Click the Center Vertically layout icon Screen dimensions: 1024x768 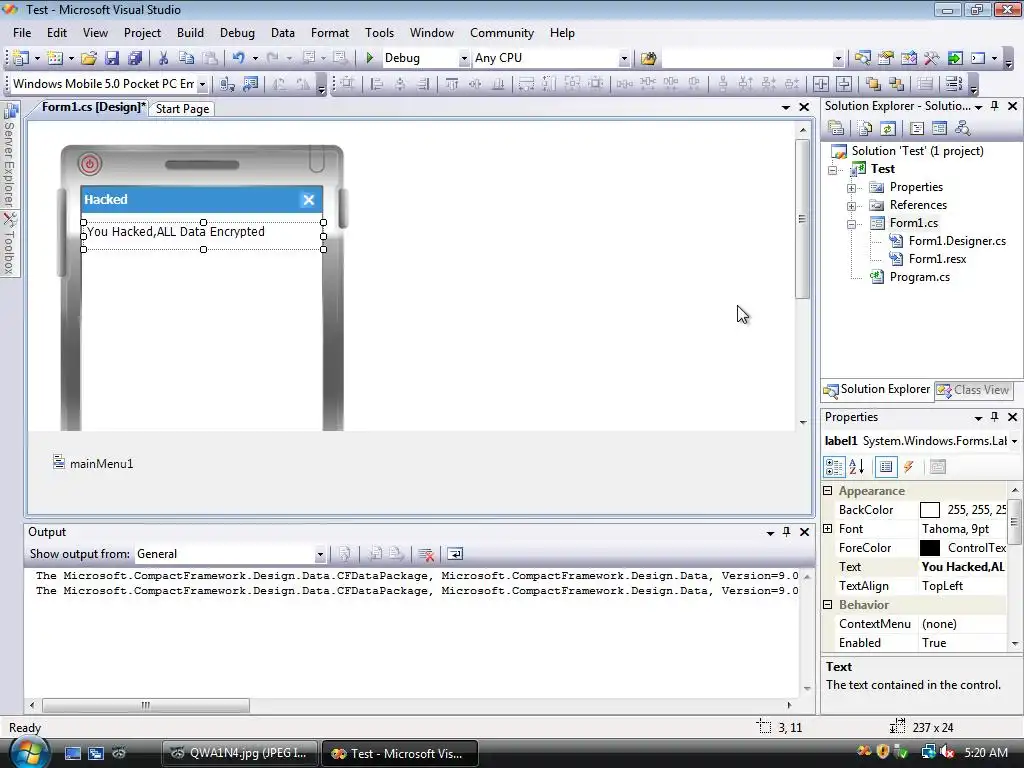click(844, 84)
